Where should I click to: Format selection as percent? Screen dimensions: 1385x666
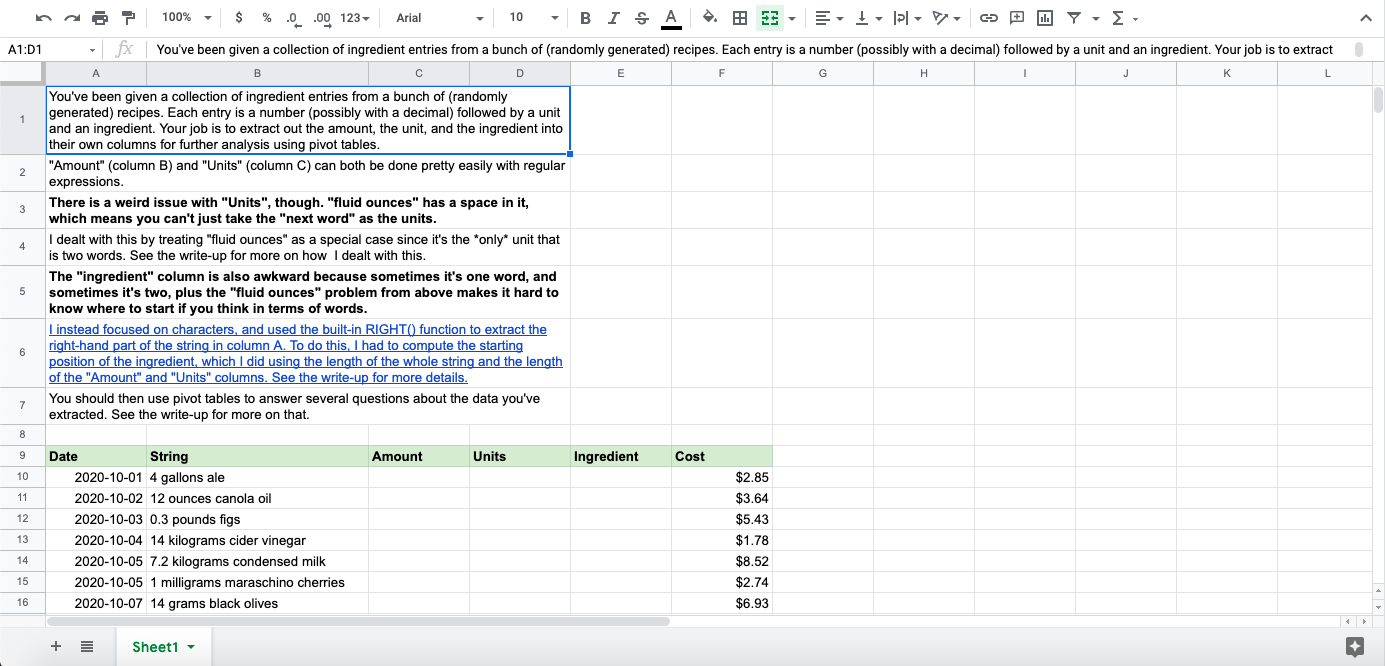(x=267, y=18)
